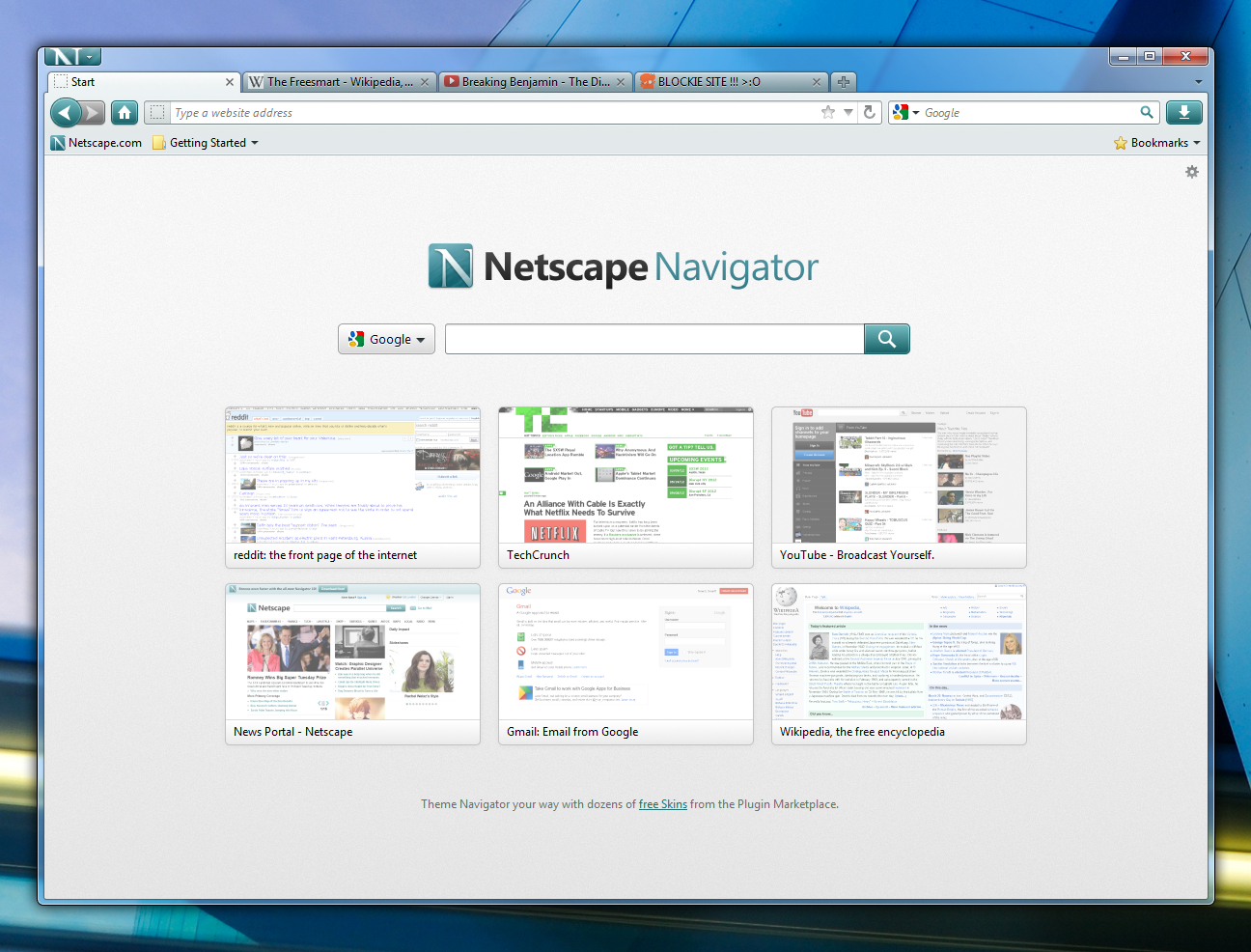
Task: Open the Downloads button
Action: [1183, 113]
